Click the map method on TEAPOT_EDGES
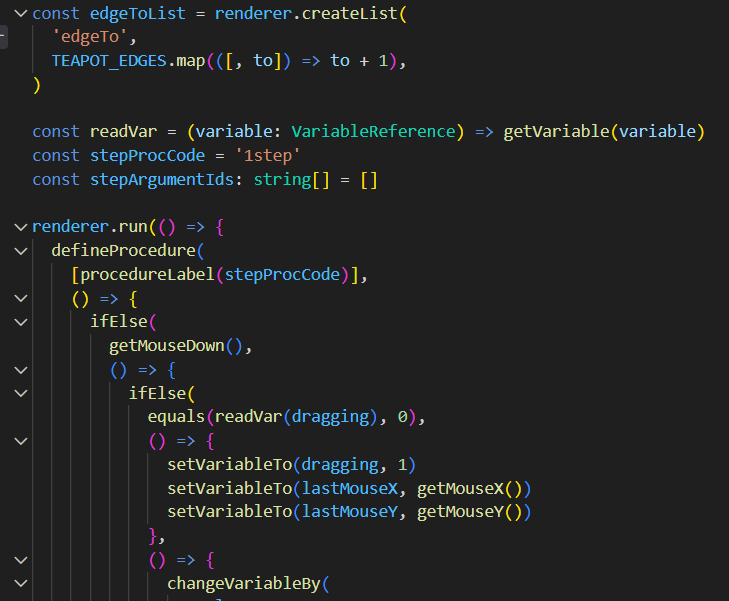This screenshot has width=729, height=601. coord(191,61)
